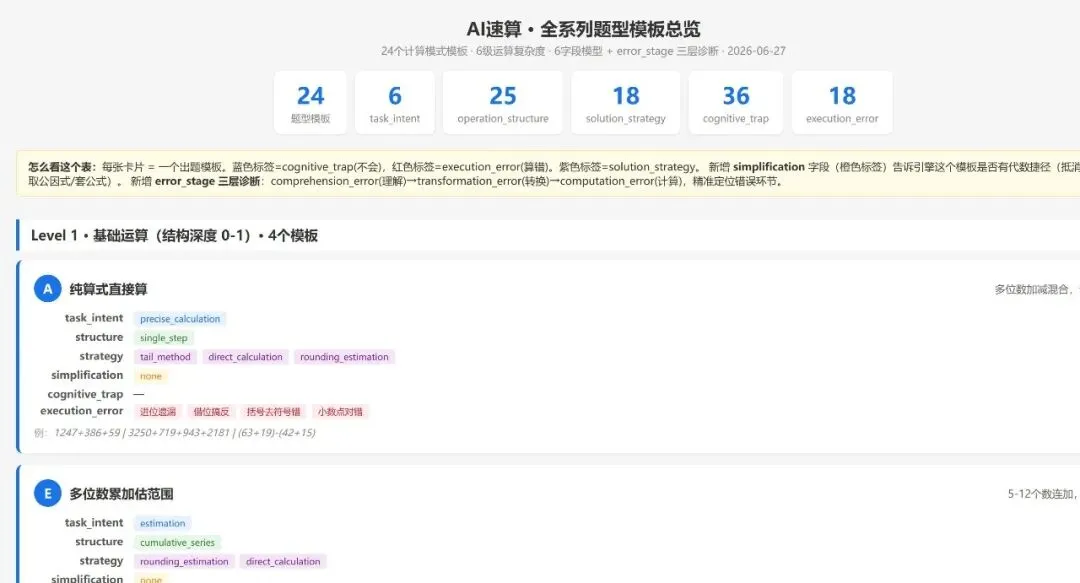Click direct_calculation tag in the 多位数累加估范围 card
Image resolution: width=1080 pixels, height=583 pixels.
click(x=283, y=562)
